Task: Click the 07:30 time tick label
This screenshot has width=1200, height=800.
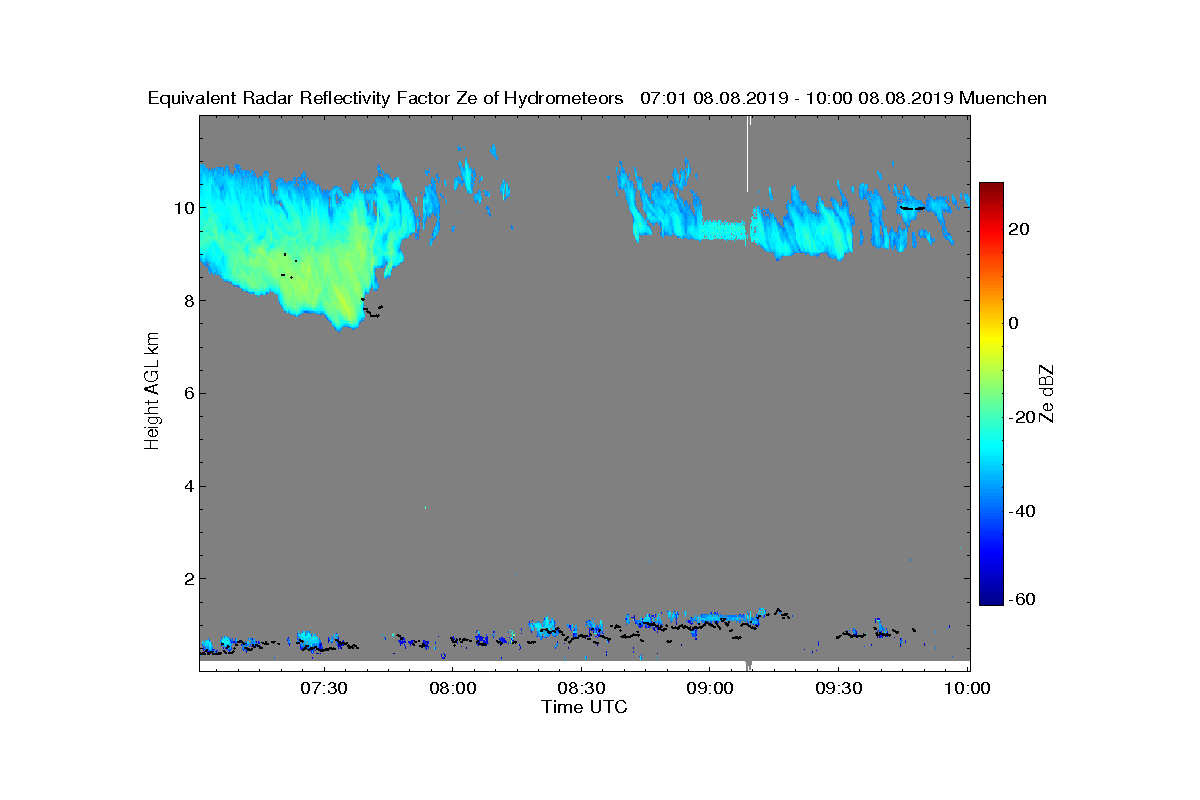Action: [323, 688]
